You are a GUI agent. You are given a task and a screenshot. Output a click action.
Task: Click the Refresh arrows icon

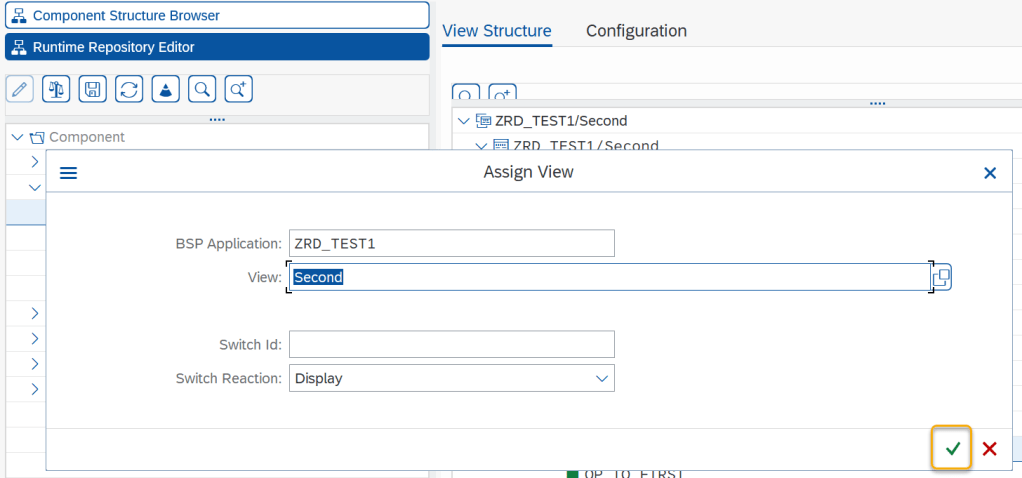[129, 90]
